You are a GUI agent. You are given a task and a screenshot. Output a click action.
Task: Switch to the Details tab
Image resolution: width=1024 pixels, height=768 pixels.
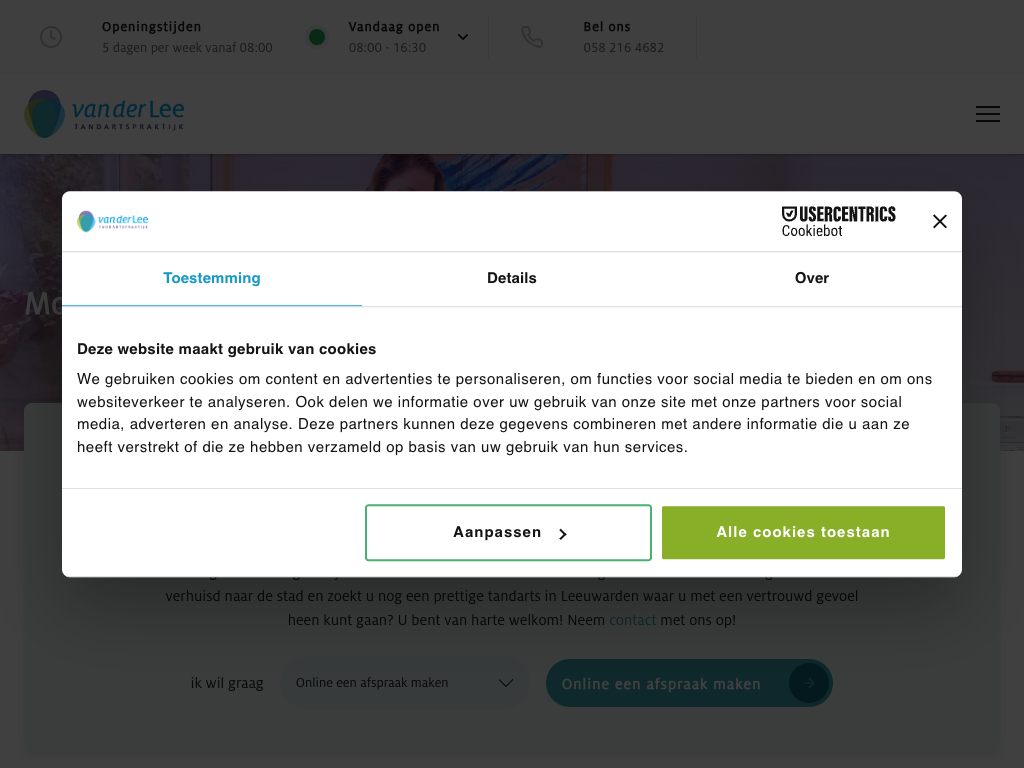(x=512, y=278)
